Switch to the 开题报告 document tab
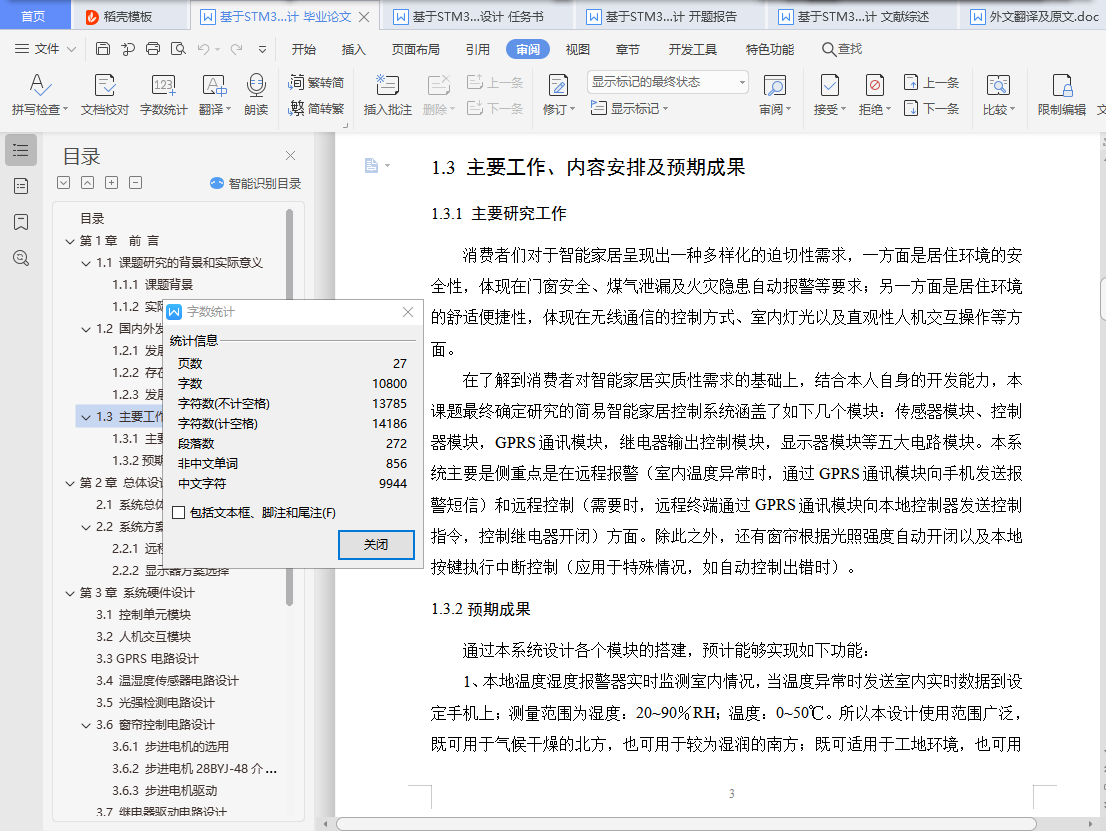 coord(670,16)
